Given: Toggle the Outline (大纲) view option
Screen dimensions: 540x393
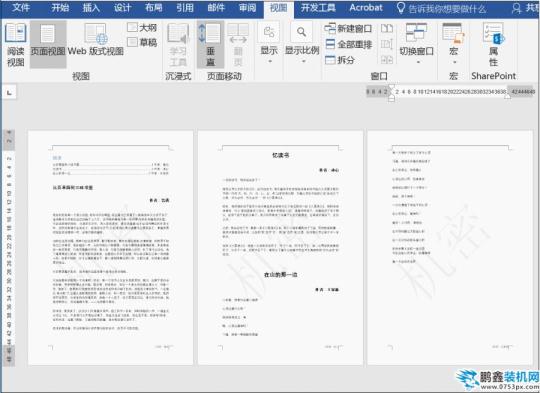Looking at the screenshot, I should point(142,27).
